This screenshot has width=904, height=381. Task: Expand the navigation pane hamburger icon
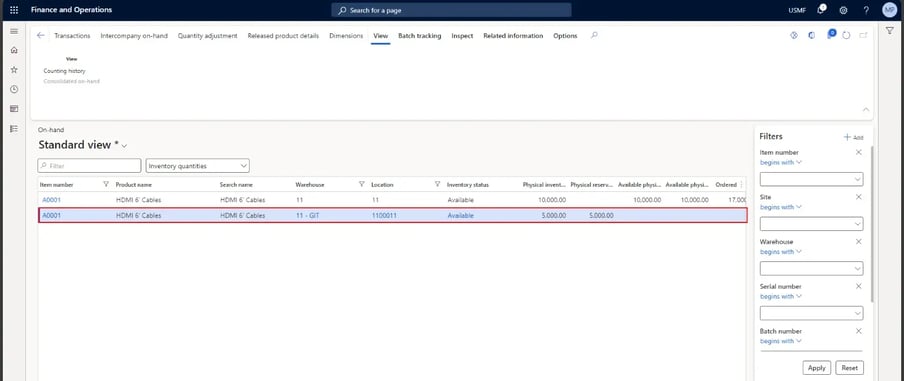(x=14, y=31)
